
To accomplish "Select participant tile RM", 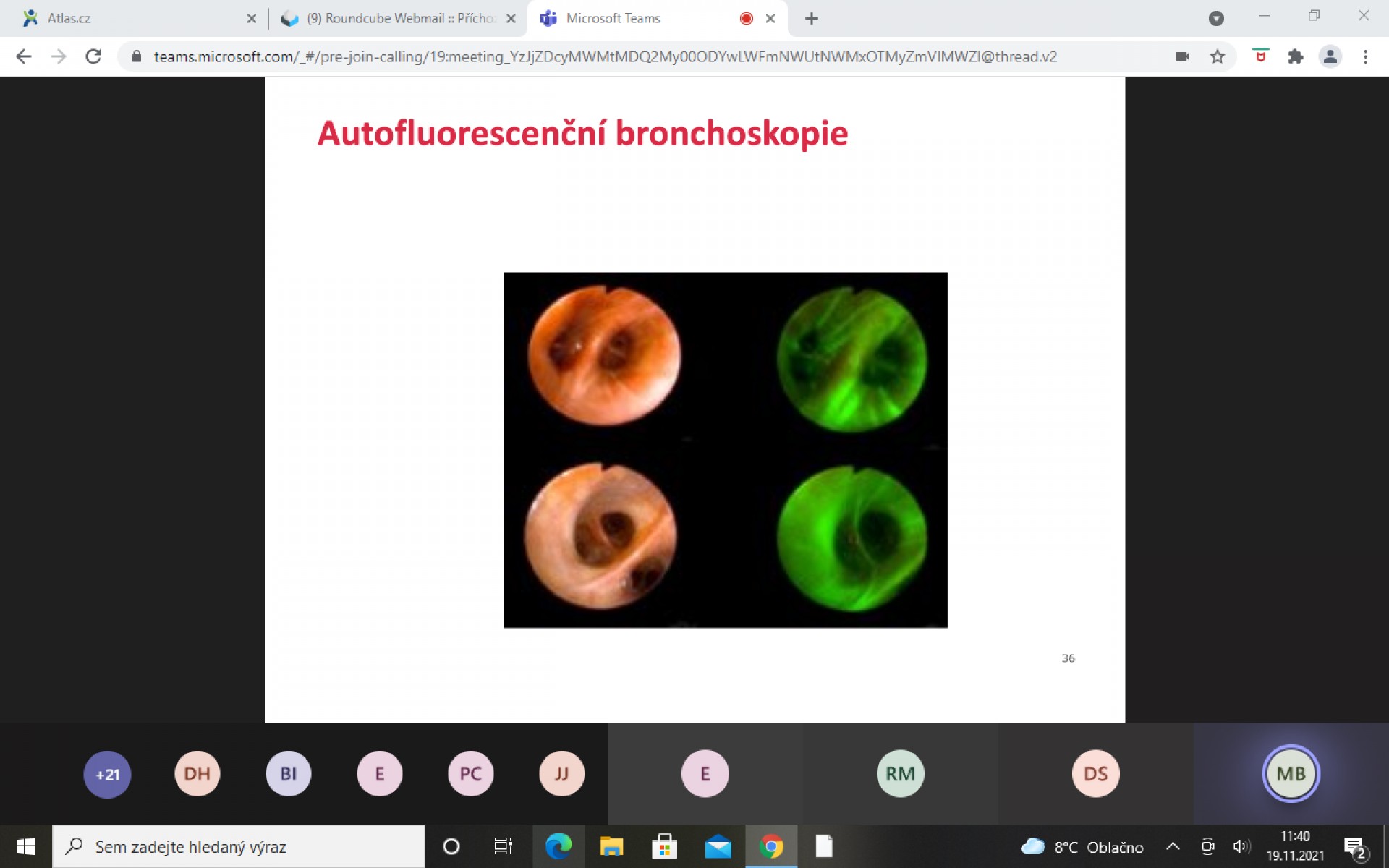I will pyautogui.click(x=900, y=774).
